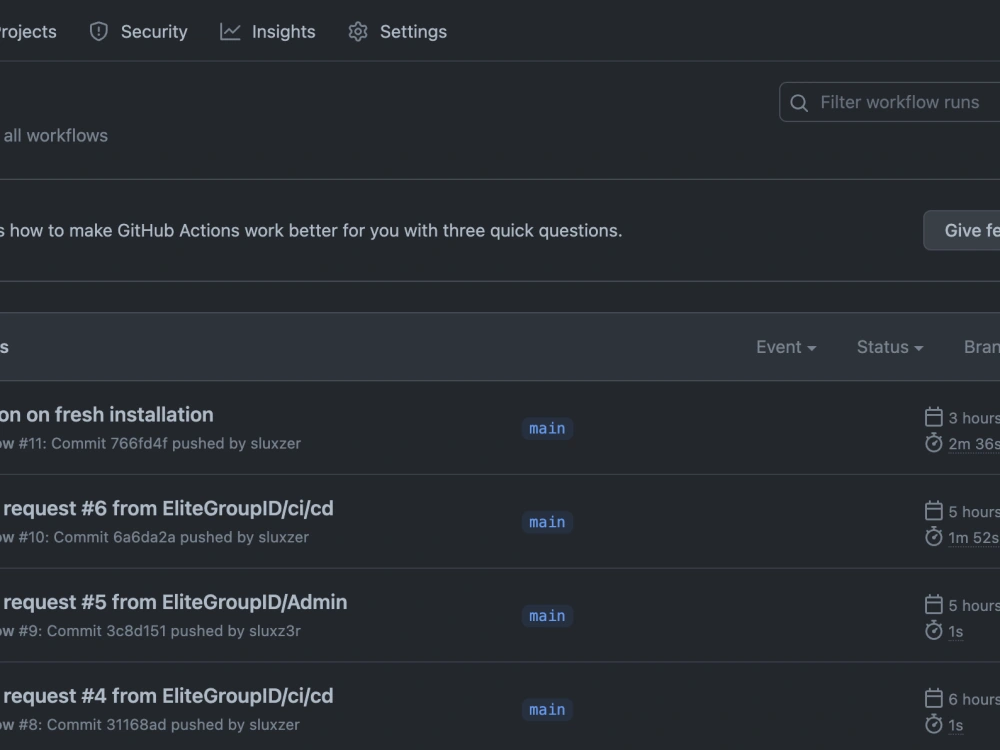Viewport: 1000px width, 750px height.
Task: Click the stopwatch icon on run #9 row
Action: coord(934,630)
